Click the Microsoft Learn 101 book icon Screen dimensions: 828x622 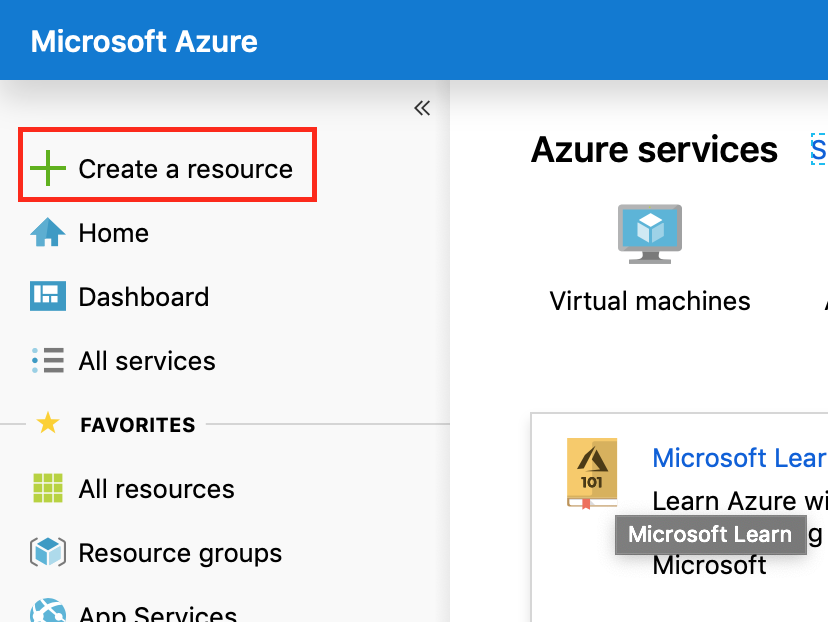592,474
